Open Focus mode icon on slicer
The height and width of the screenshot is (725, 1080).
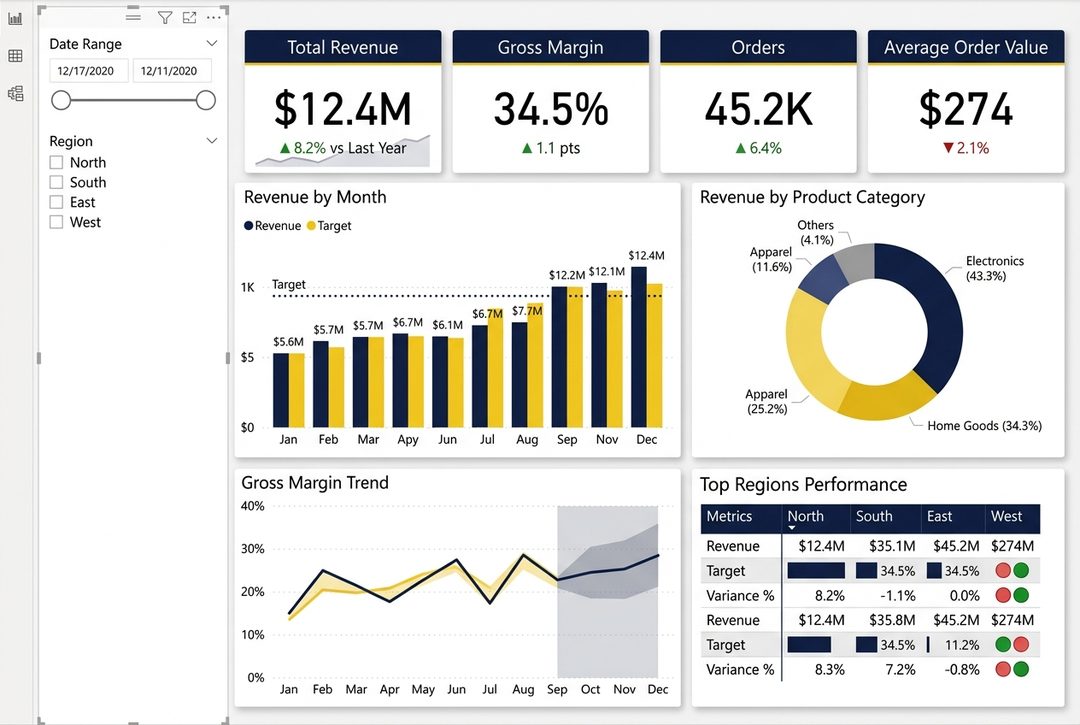pos(189,17)
